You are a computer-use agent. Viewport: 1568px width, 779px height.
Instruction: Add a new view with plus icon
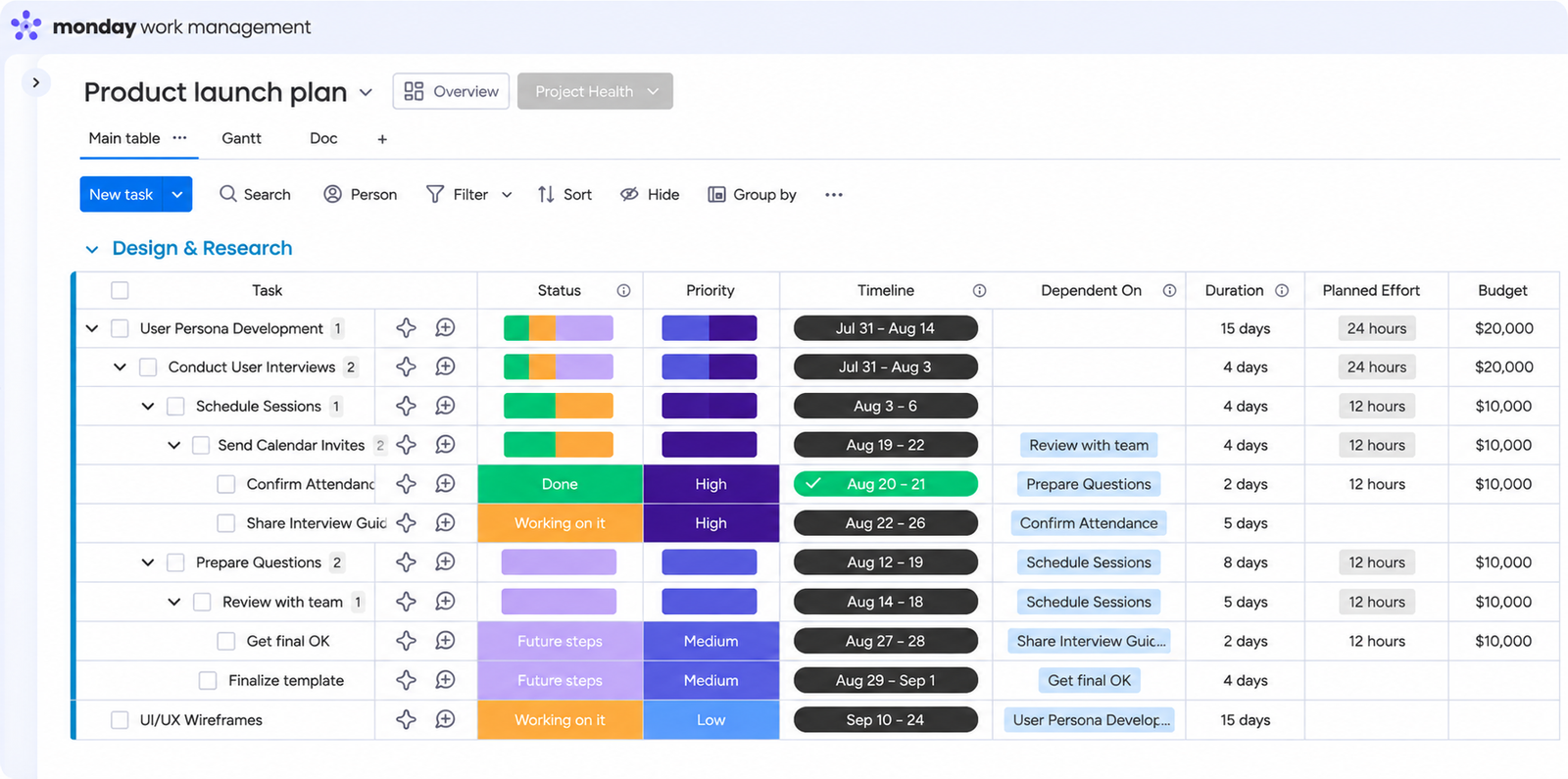click(382, 139)
